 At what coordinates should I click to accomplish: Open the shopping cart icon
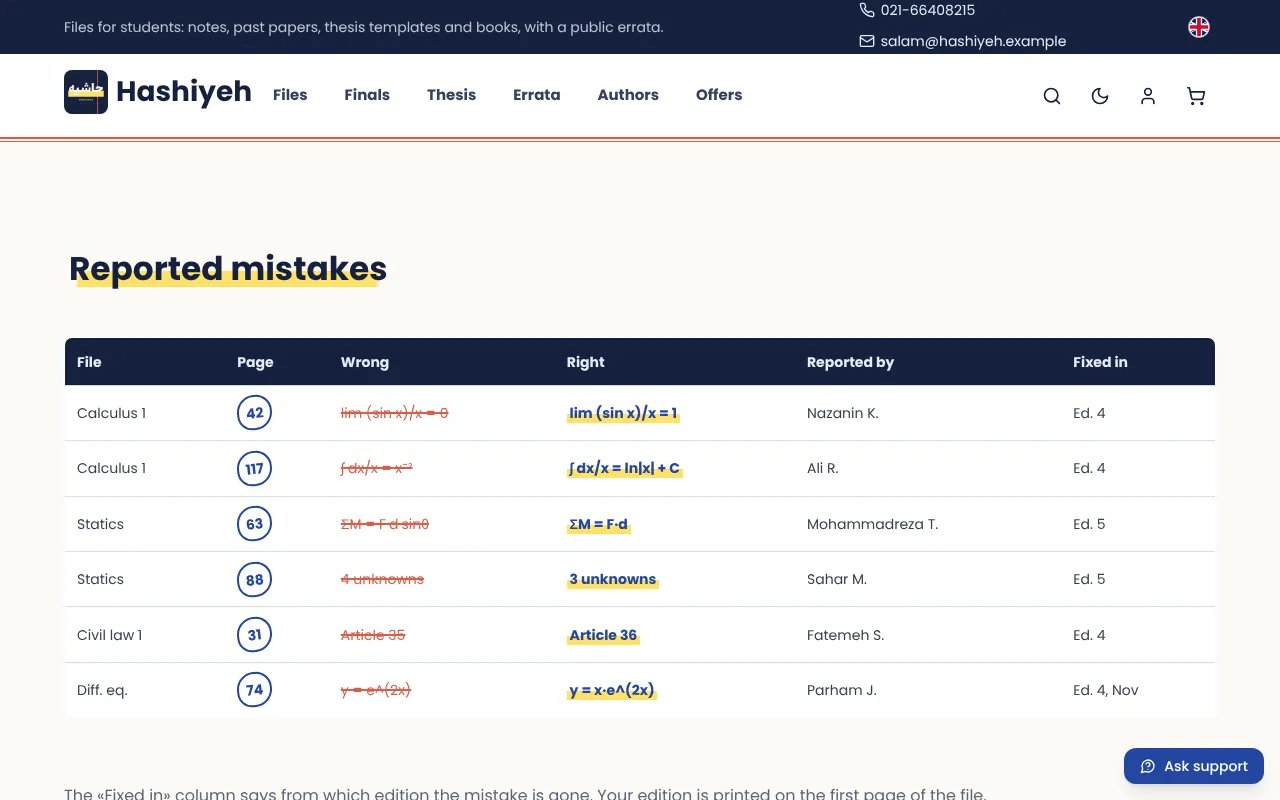pyautogui.click(x=1196, y=96)
